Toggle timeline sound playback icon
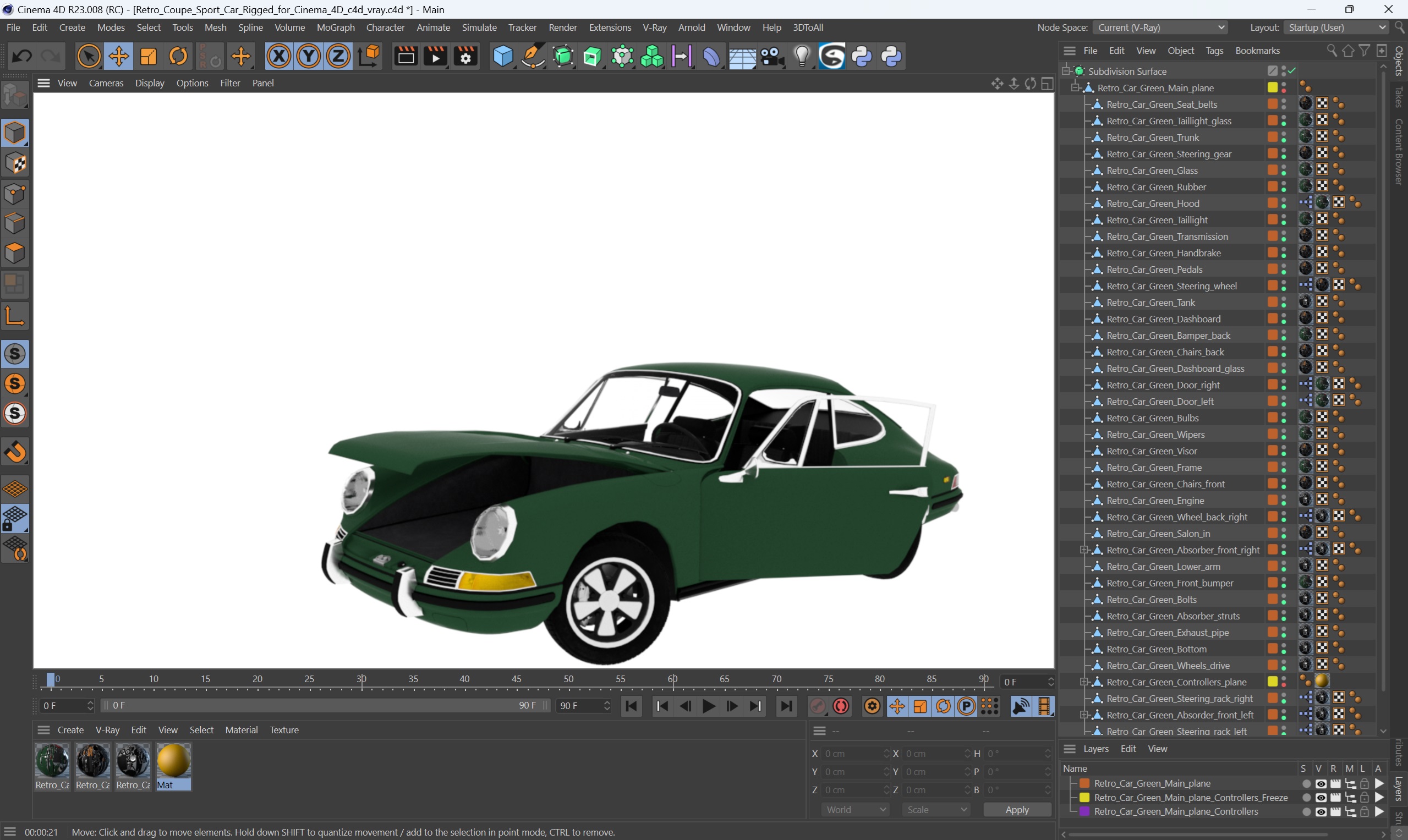The image size is (1408, 840). point(1021,706)
